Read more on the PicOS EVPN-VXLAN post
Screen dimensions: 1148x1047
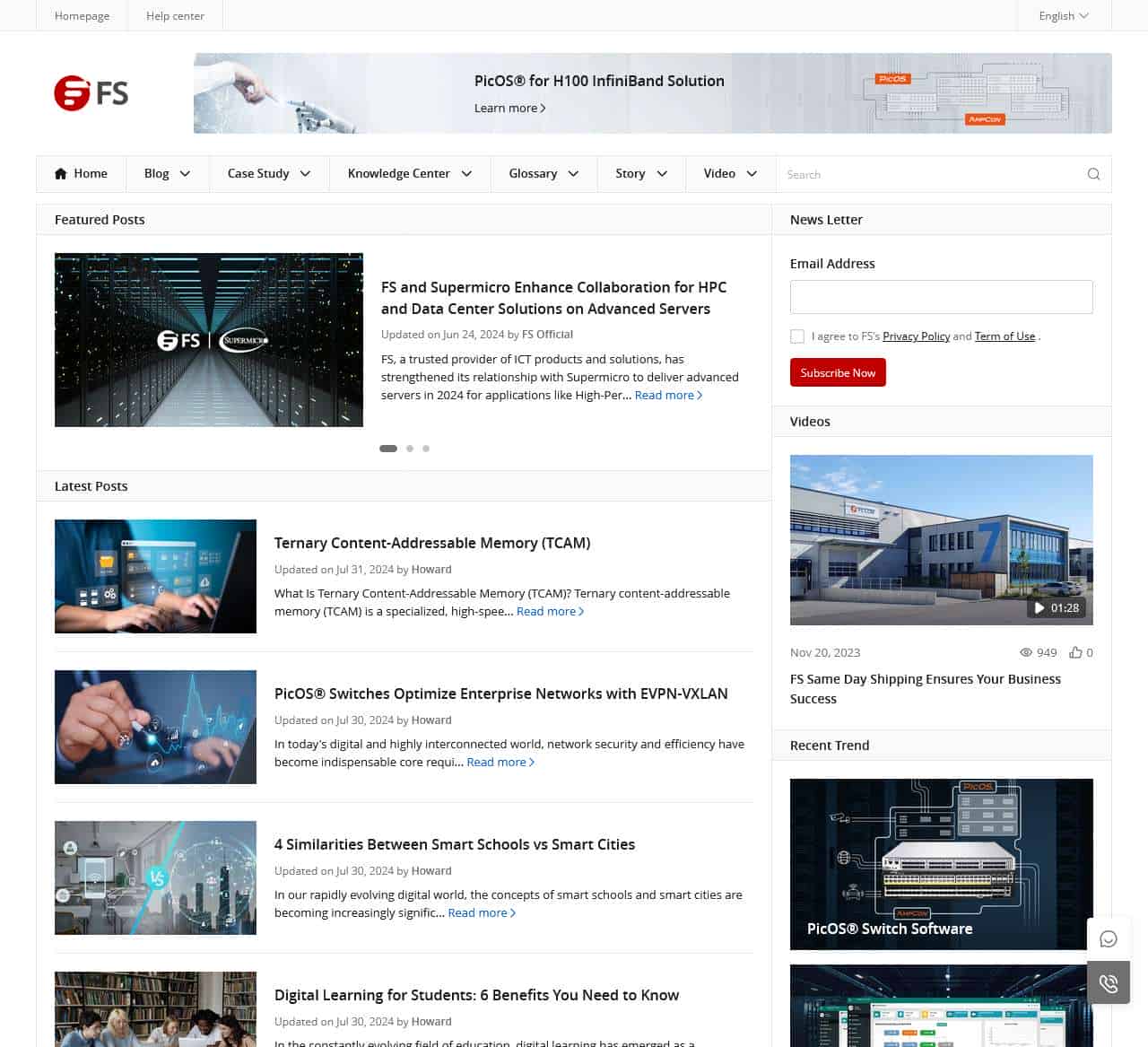click(x=500, y=762)
